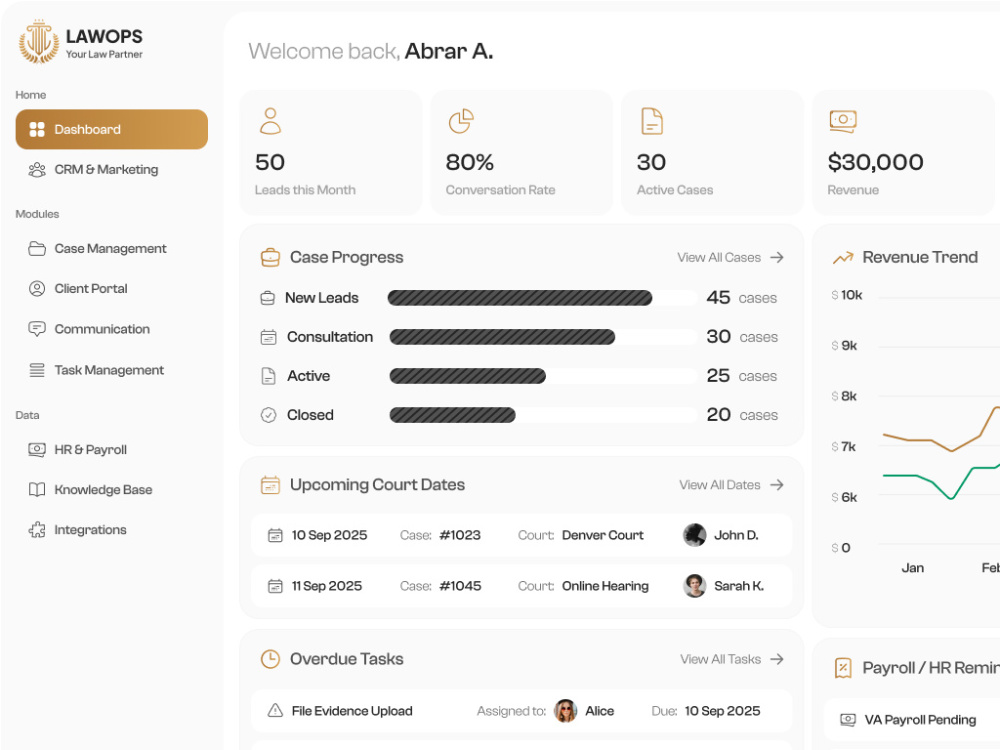Click the 50 Leads this Month value
The image size is (1000, 750).
[270, 162]
